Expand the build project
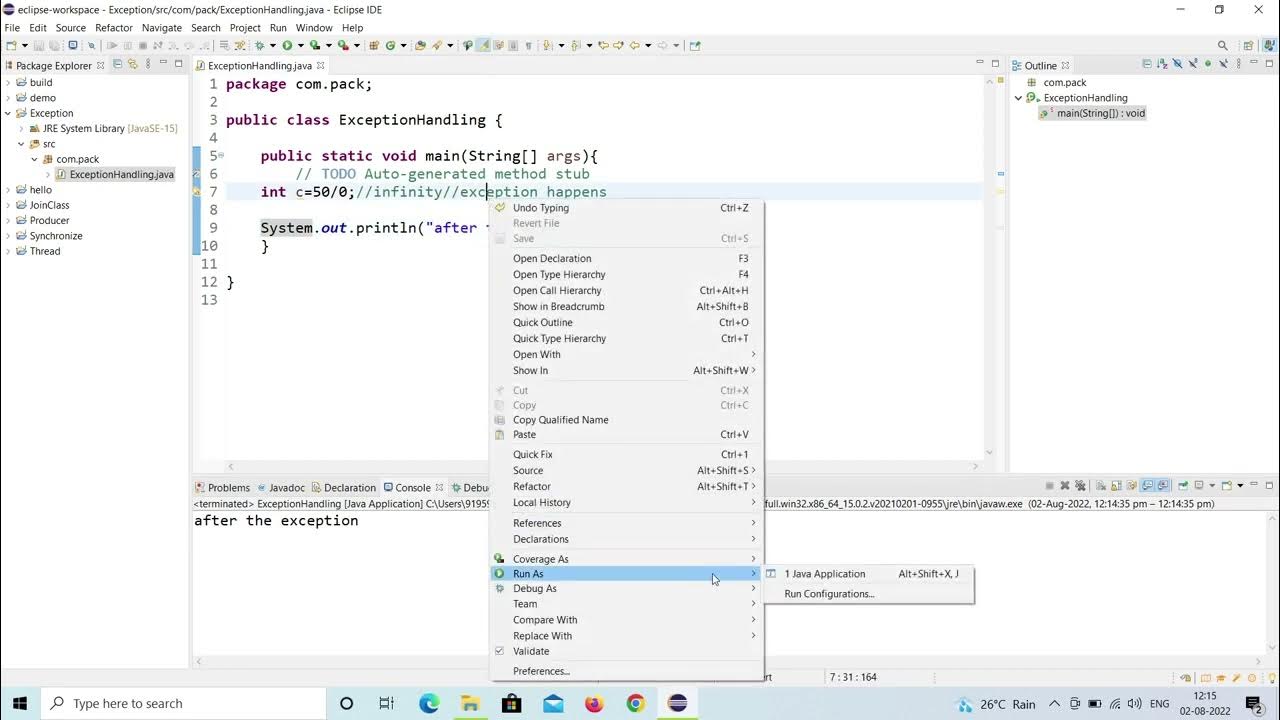Viewport: 1280px width, 720px height. tap(8, 83)
